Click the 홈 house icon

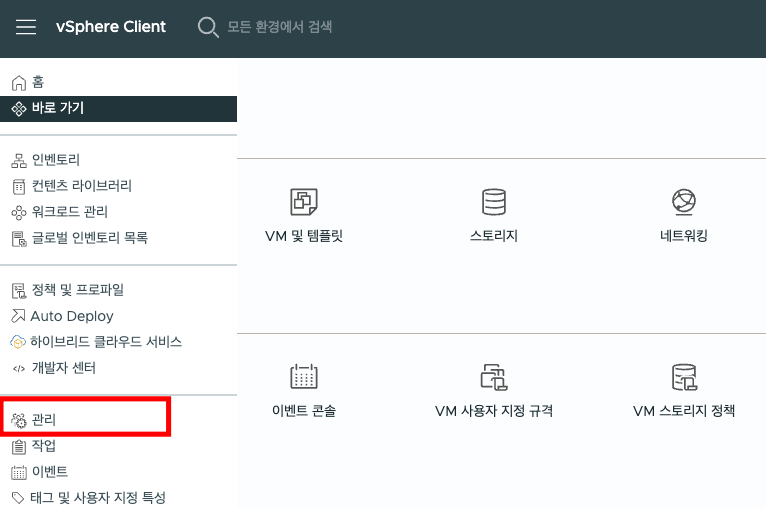pos(19,83)
